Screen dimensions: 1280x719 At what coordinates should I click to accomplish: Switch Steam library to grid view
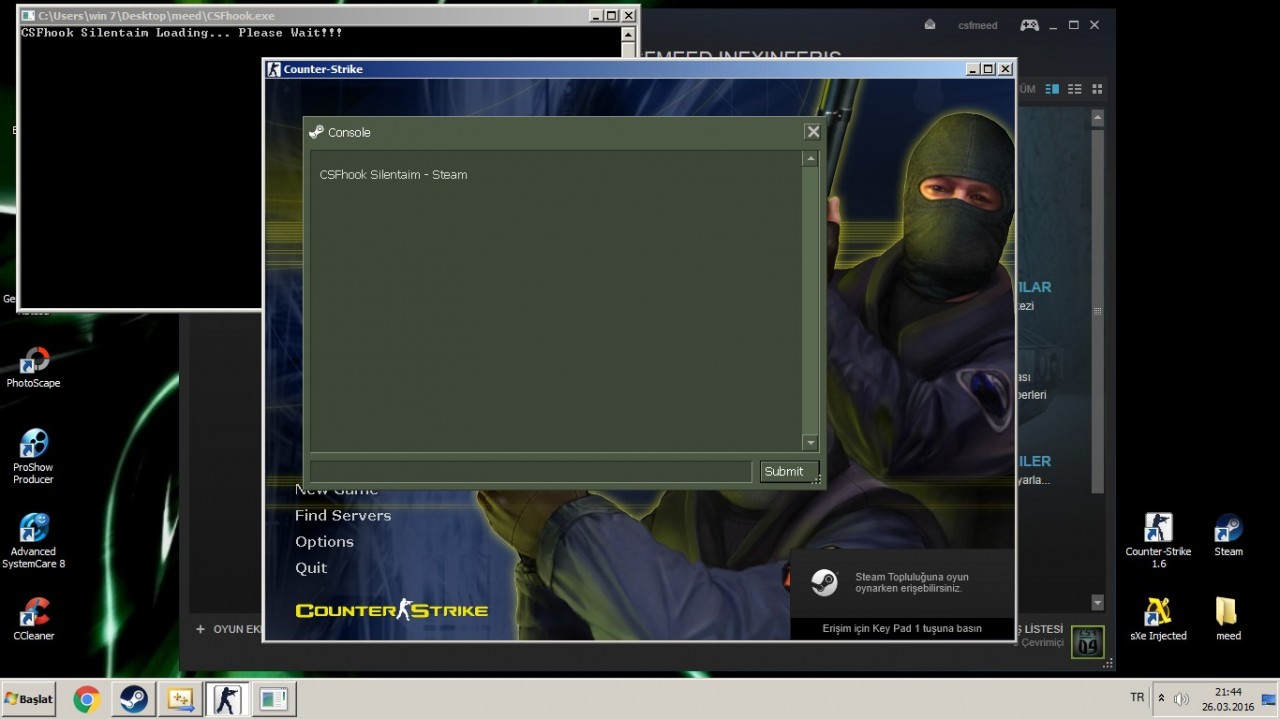pyautogui.click(x=1097, y=89)
